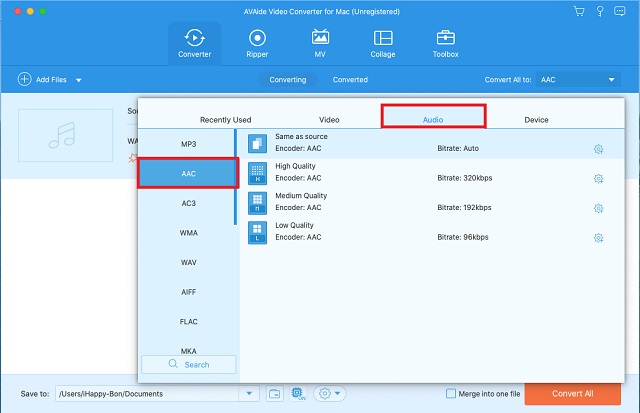Switch to the Video tab
The image size is (640, 413).
(x=329, y=120)
